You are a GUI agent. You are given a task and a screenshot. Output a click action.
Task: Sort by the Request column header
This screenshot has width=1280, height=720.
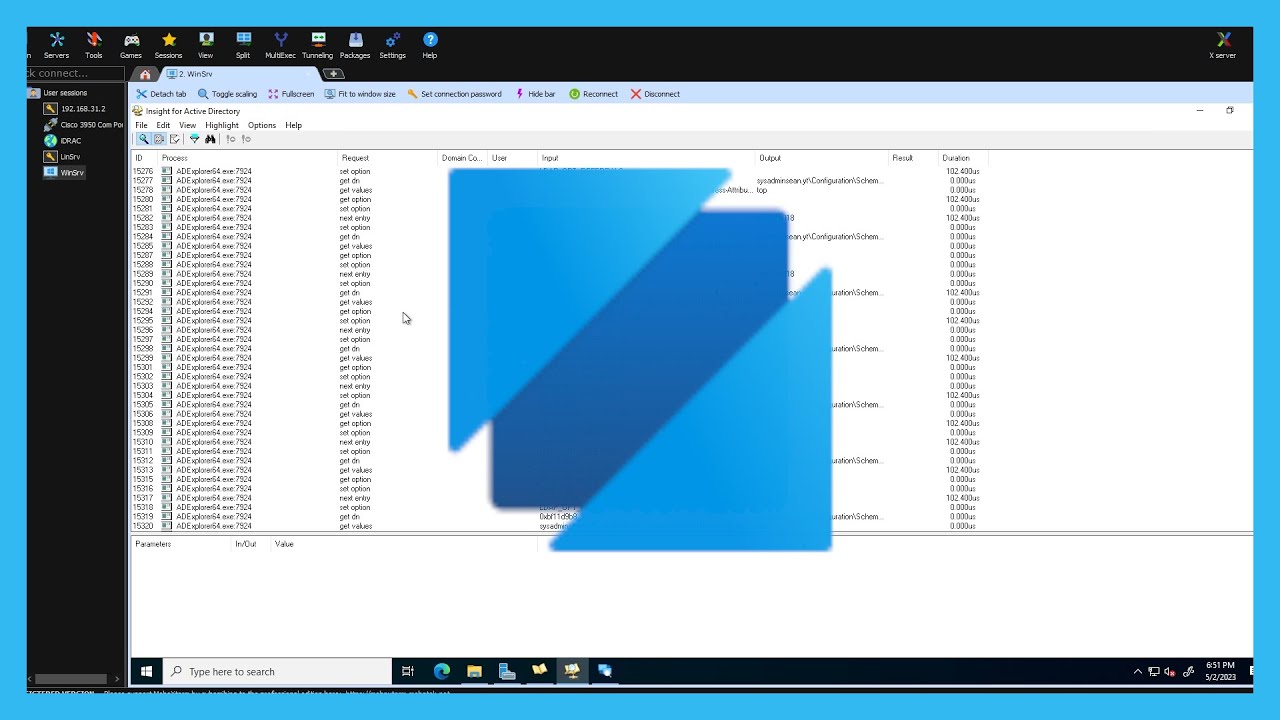[x=388, y=158]
